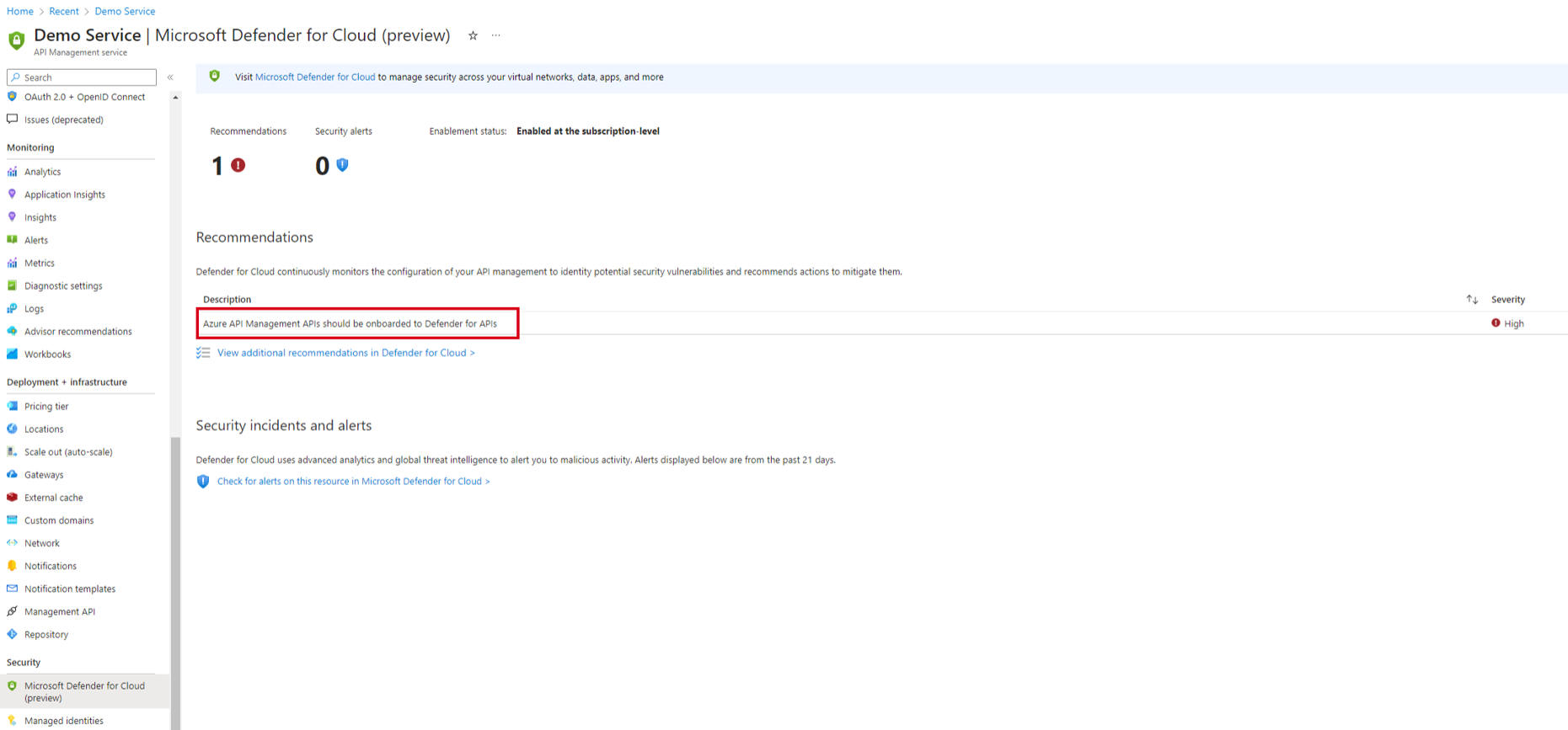The height and width of the screenshot is (730, 1568).
Task: Click Enabled at the subscription-level status
Action: pyautogui.click(x=588, y=131)
